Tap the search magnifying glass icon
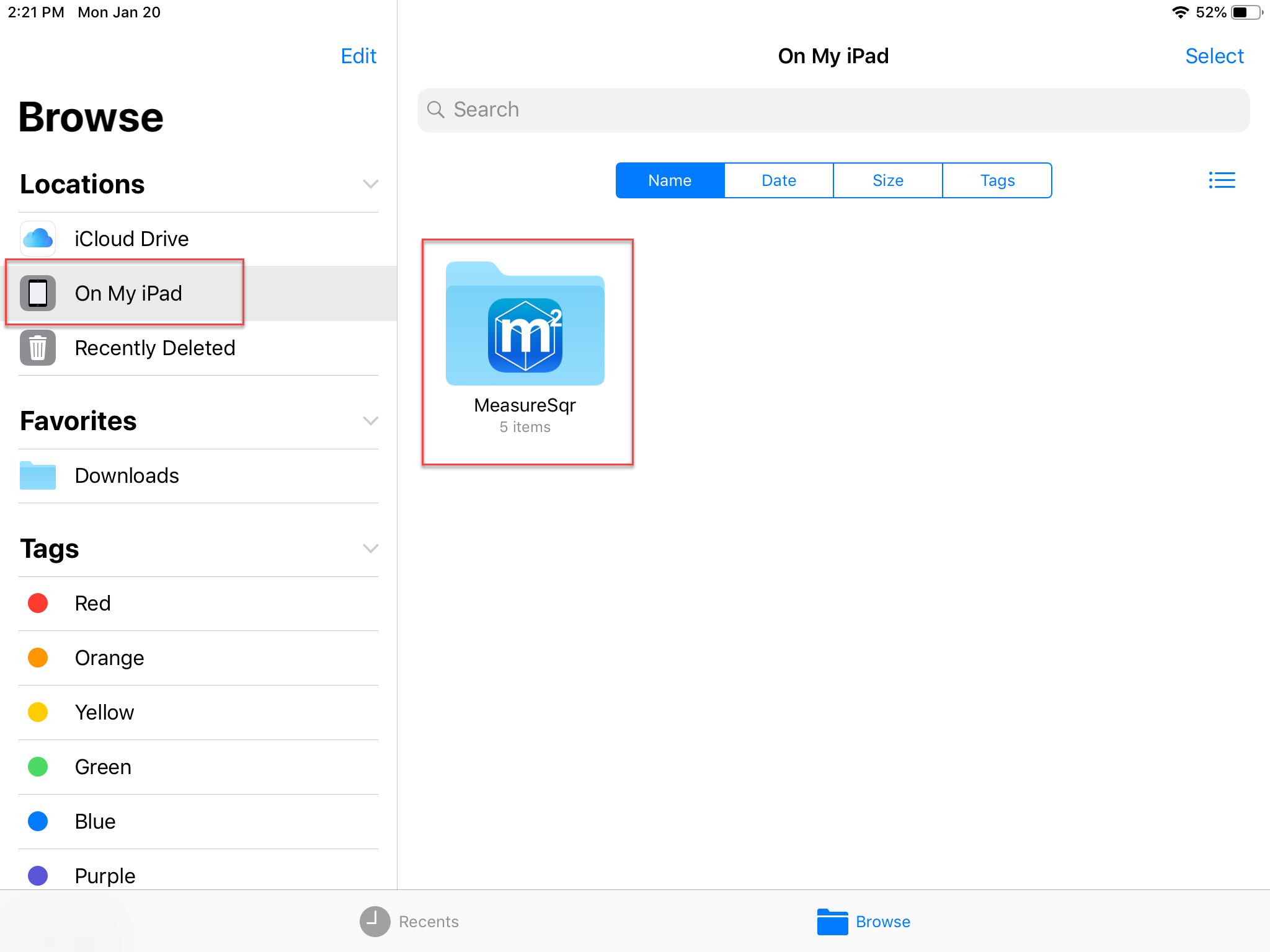Image resolution: width=1270 pixels, height=952 pixels. click(436, 110)
